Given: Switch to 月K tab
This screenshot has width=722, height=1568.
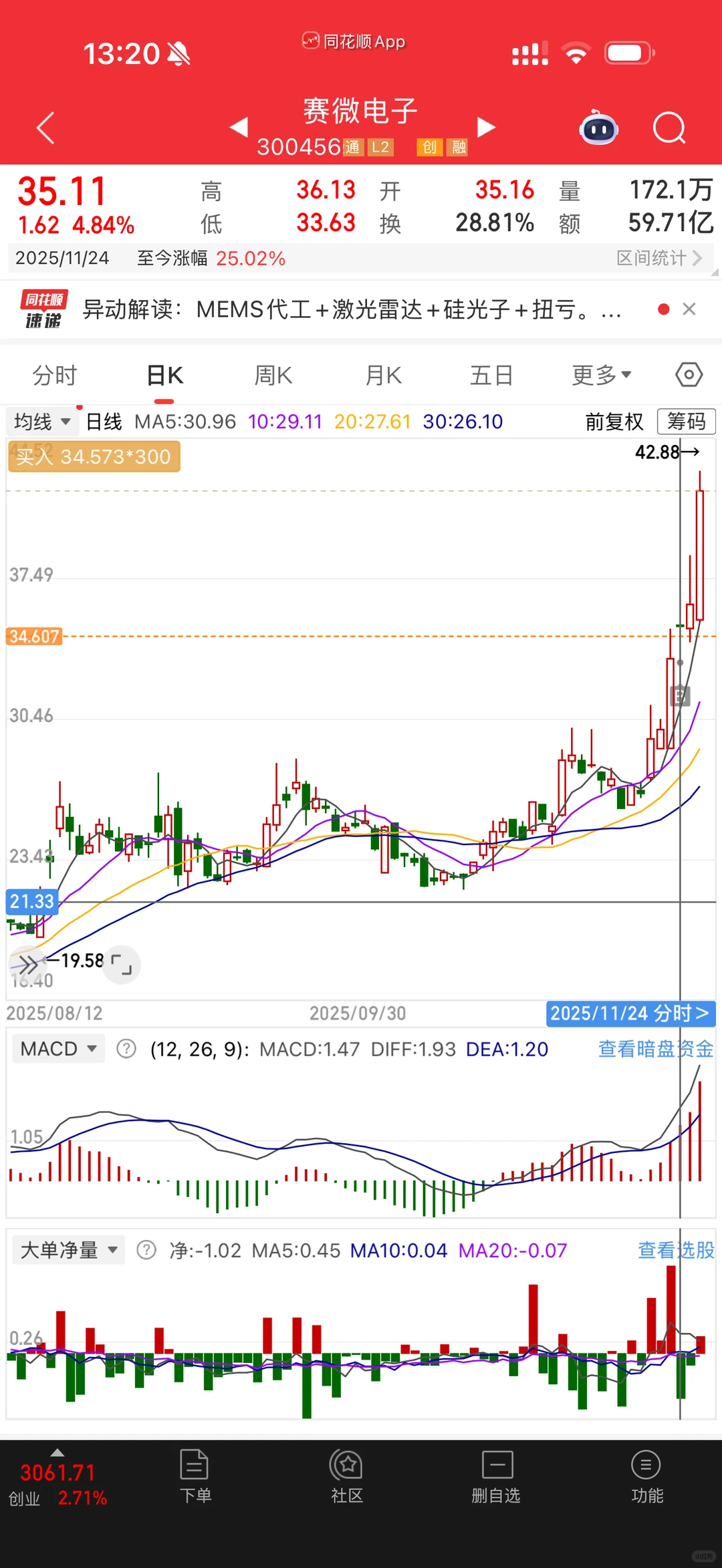Looking at the screenshot, I should 383,375.
